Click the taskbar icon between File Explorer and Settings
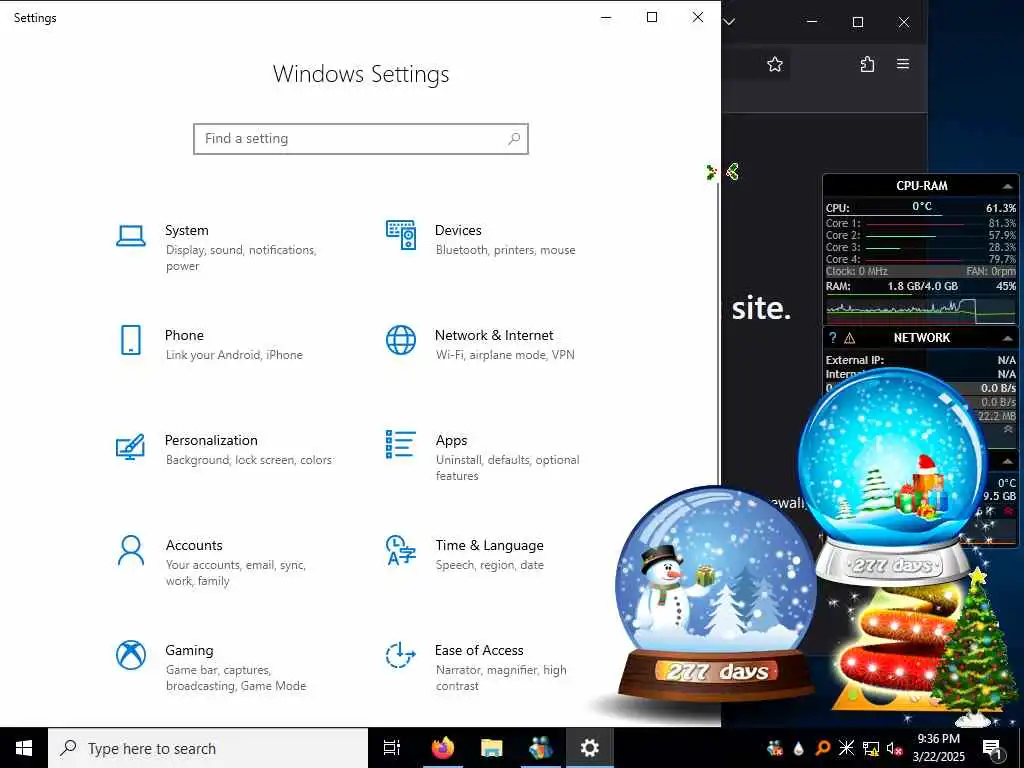The image size is (1024, 768). (x=541, y=748)
